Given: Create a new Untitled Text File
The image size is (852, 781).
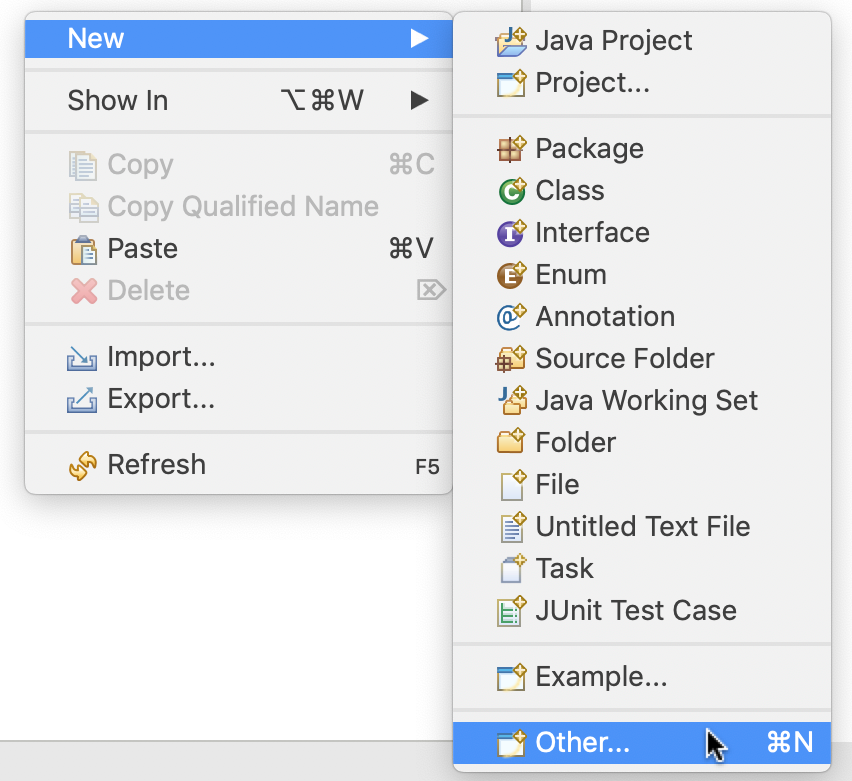Looking at the screenshot, I should coord(642,526).
